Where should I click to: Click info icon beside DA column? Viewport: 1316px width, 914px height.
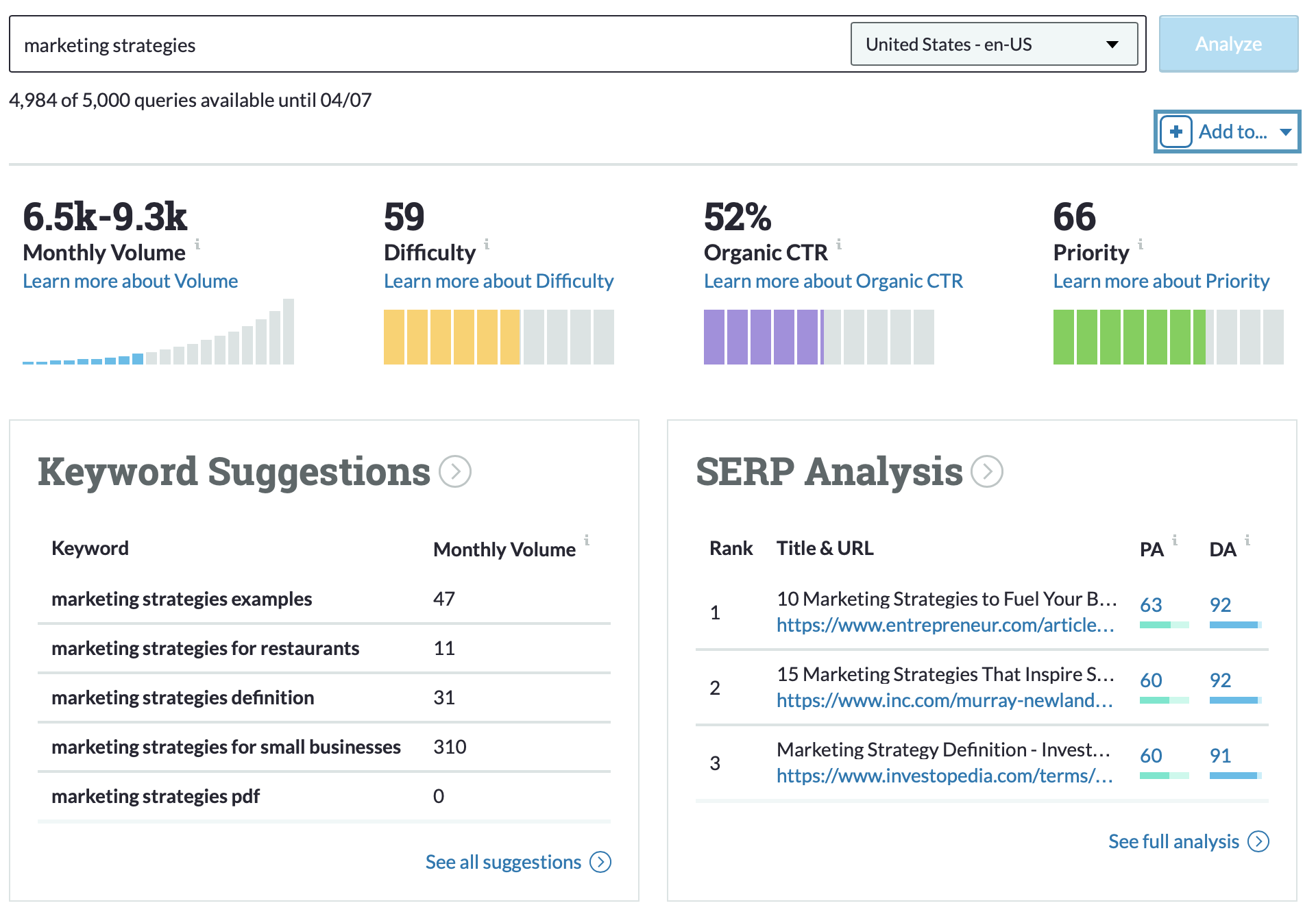[x=1247, y=540]
